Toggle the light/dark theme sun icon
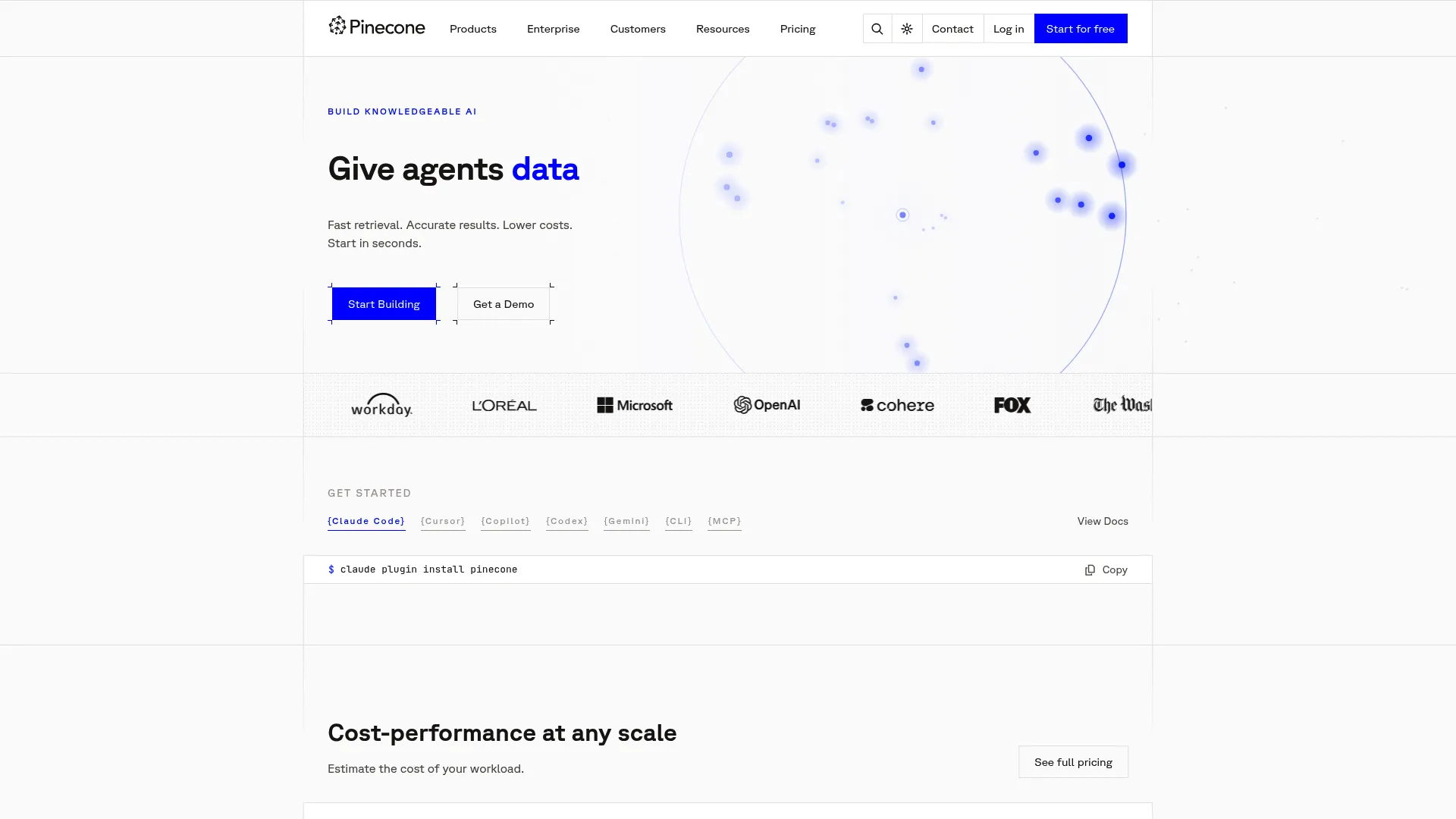This screenshot has height=819, width=1456. pos(907,29)
